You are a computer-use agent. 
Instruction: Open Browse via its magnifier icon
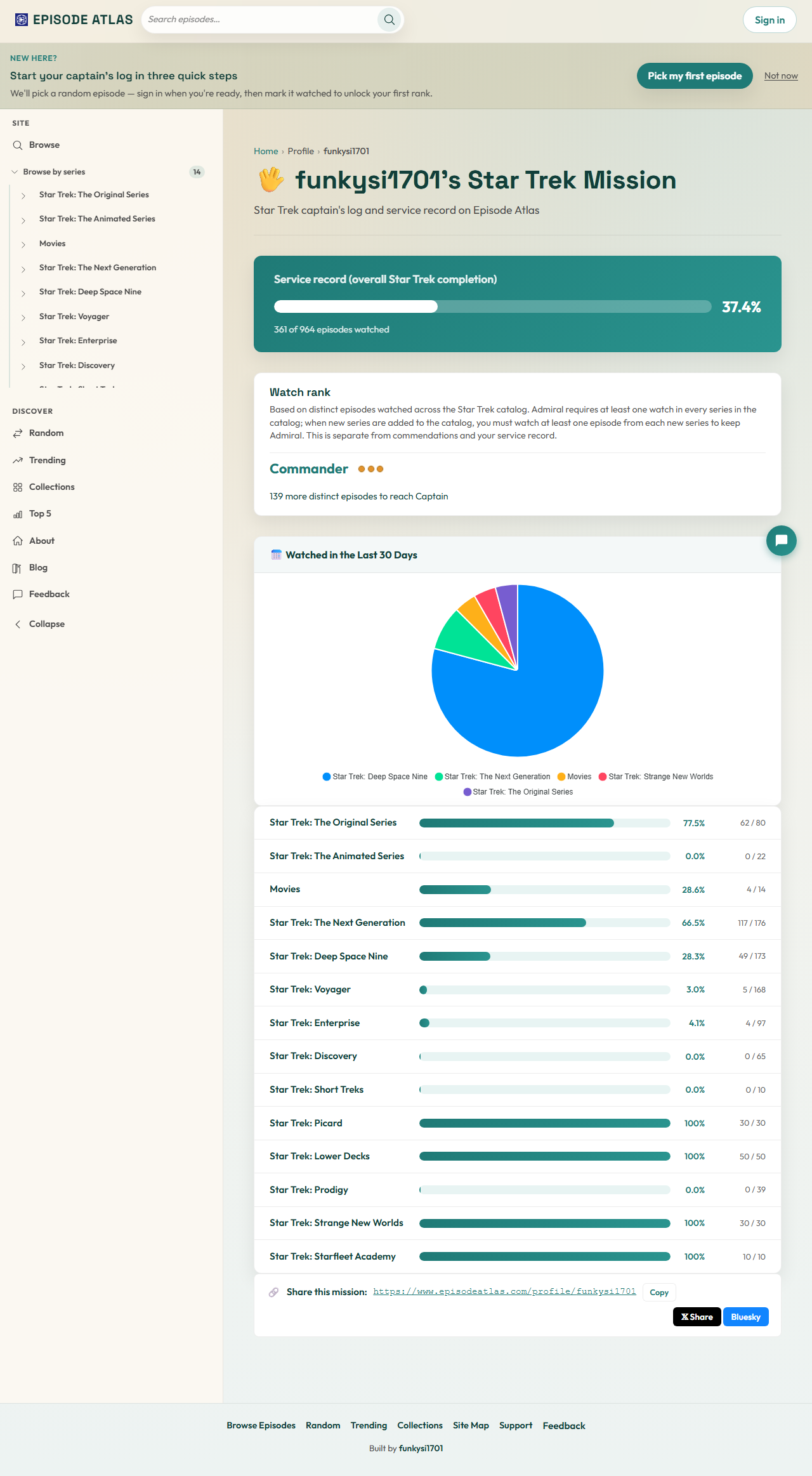[18, 145]
